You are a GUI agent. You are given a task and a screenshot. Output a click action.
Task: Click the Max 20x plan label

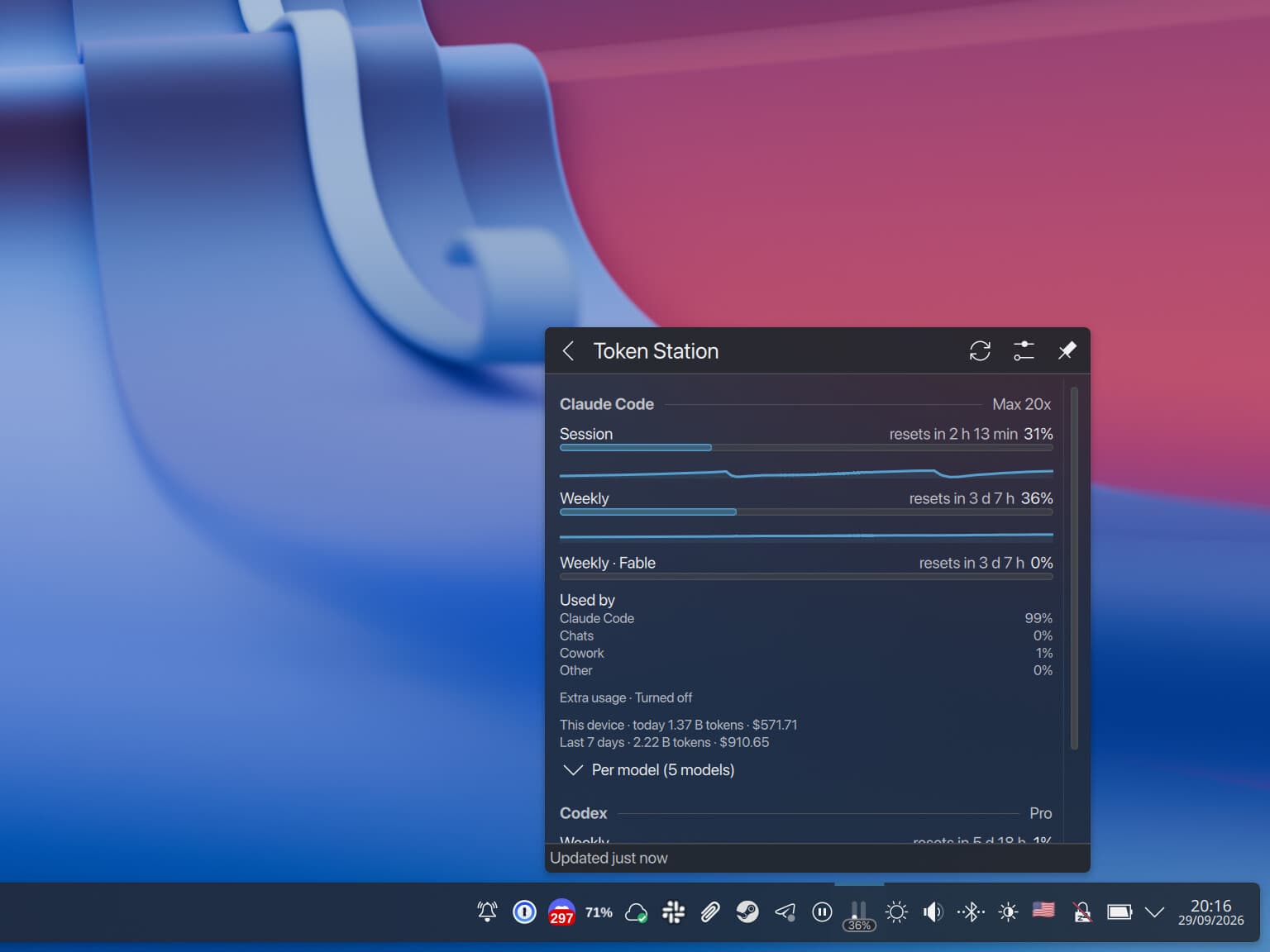(1021, 404)
